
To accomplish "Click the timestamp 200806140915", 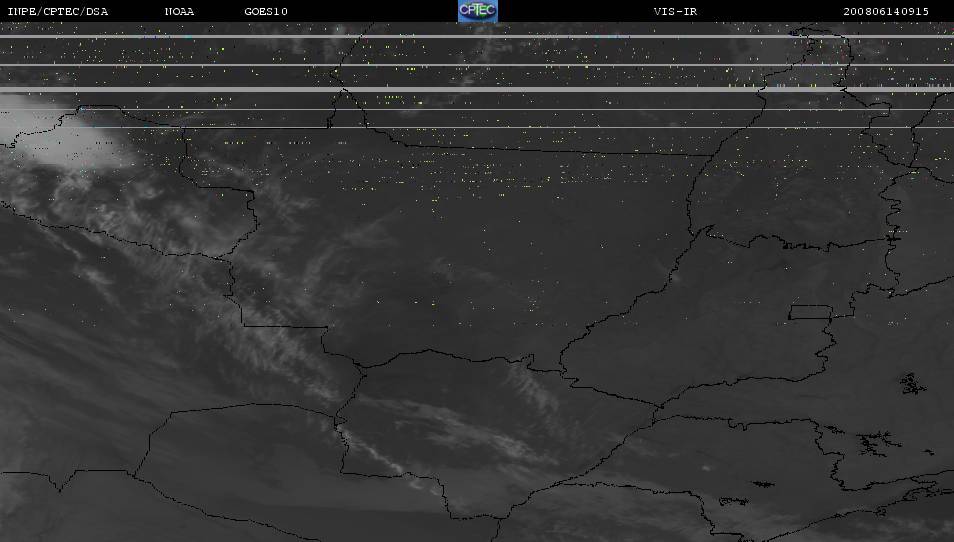I will click(x=886, y=12).
